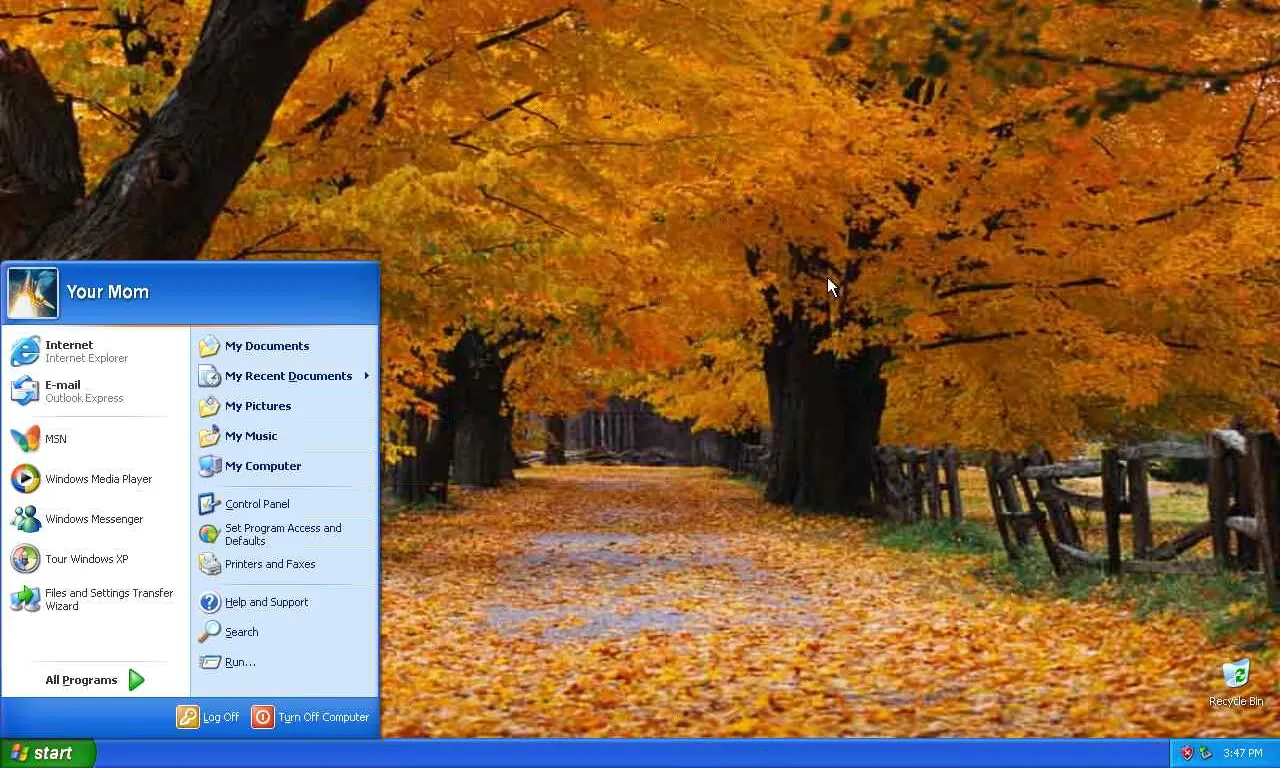The height and width of the screenshot is (768, 1280).
Task: Start the Tour Windows XP icon
Action: coord(25,559)
